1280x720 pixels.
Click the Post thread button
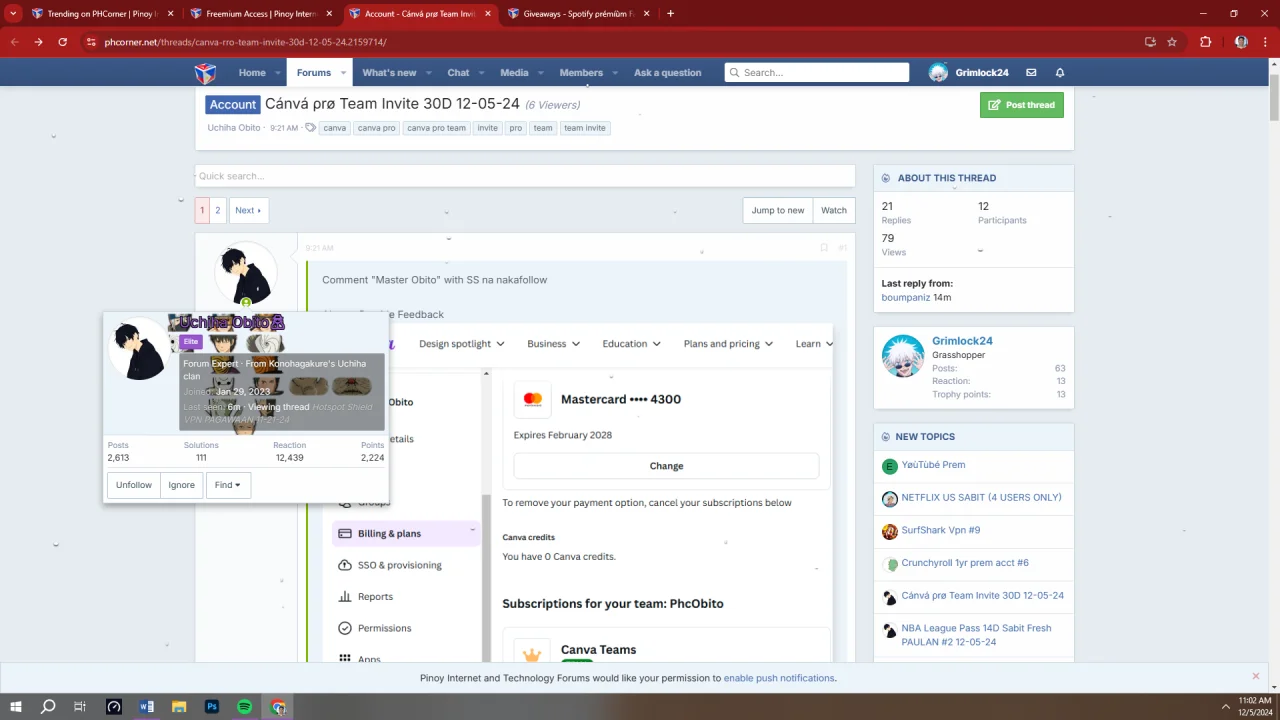[x=1022, y=105]
